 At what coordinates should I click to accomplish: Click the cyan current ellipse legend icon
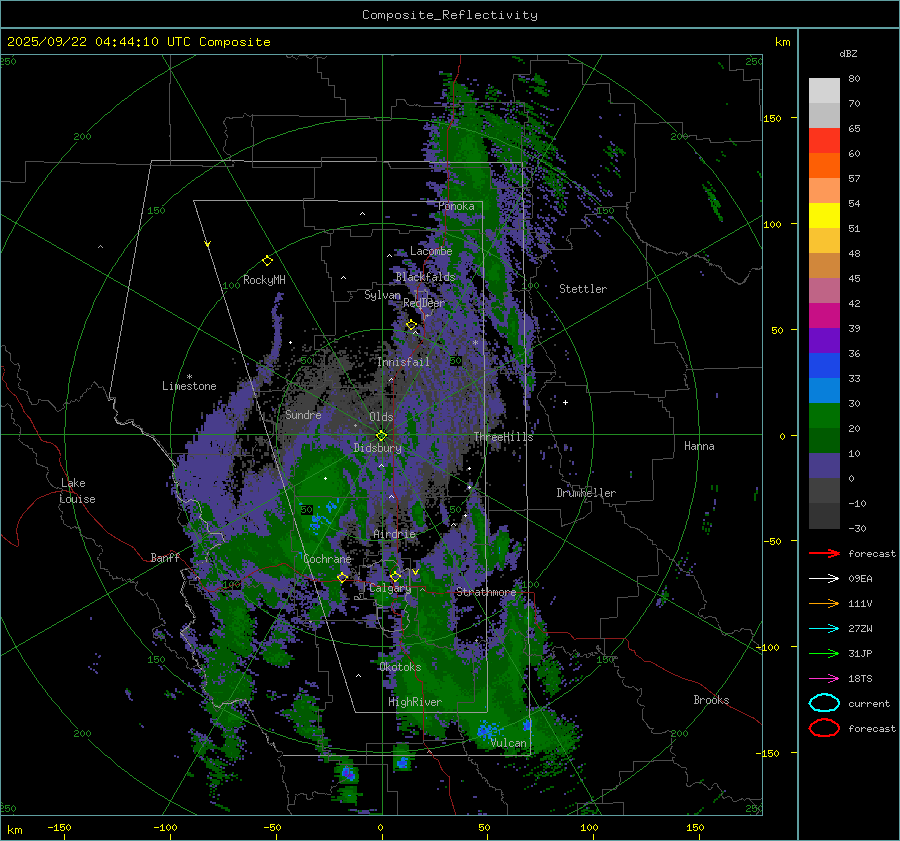click(824, 703)
